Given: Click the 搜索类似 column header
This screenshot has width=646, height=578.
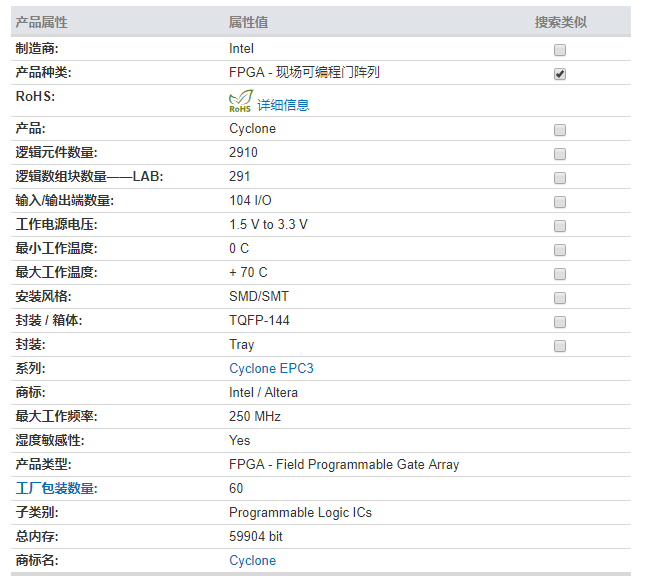Looking at the screenshot, I should pyautogui.click(x=560, y=22).
